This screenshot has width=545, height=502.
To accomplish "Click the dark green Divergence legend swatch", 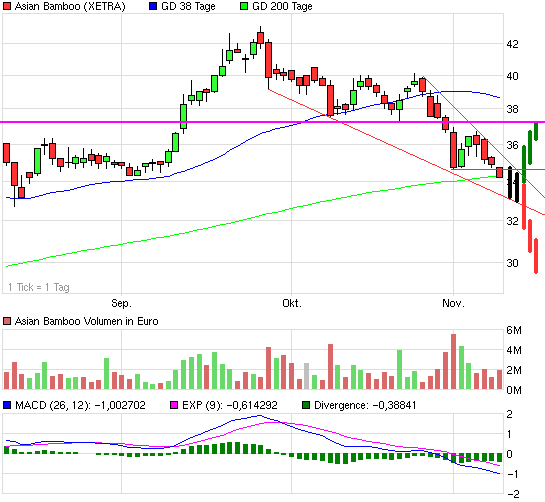I will 306,405.
